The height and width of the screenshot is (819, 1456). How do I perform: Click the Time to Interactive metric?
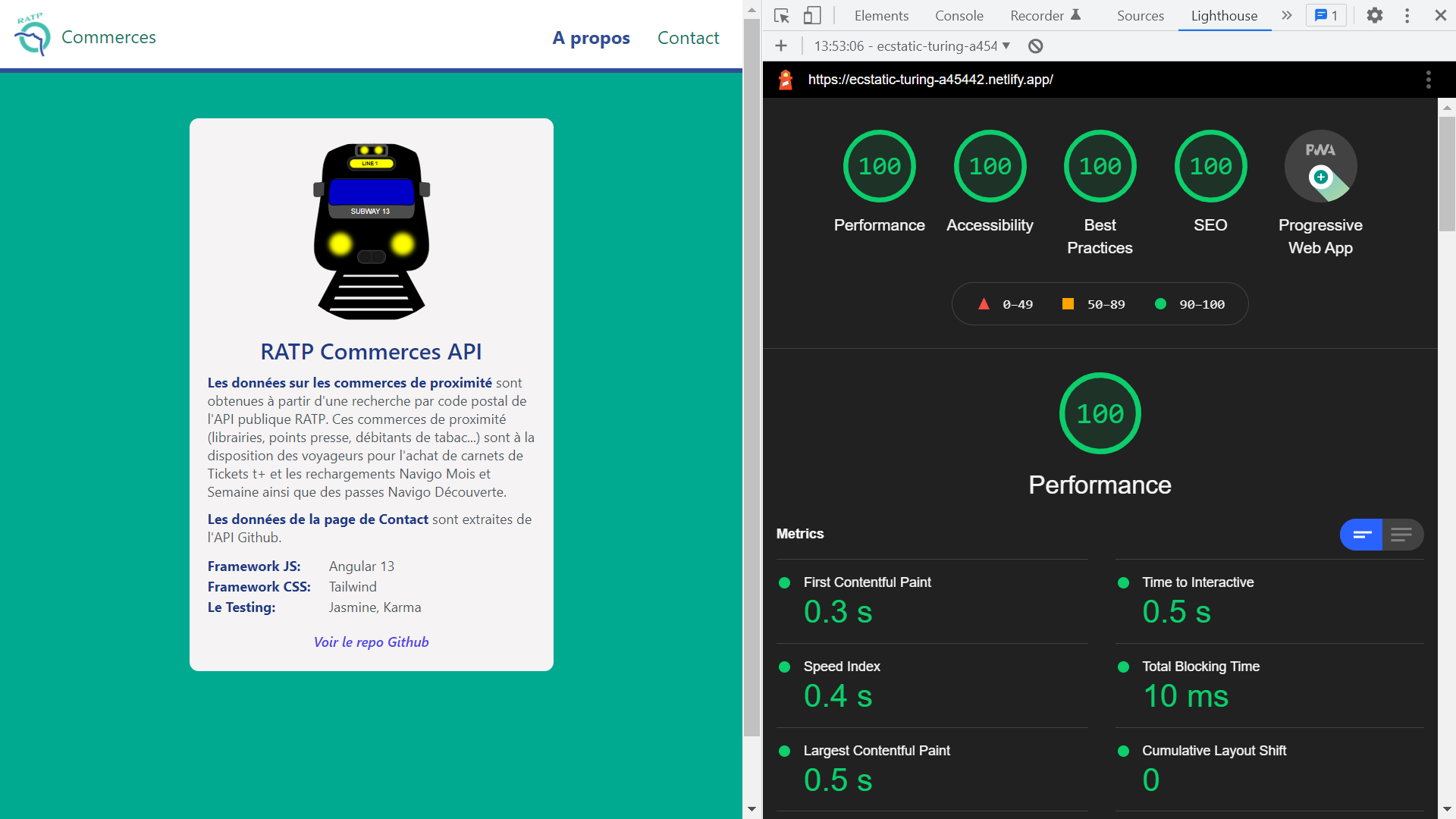coord(1269,601)
